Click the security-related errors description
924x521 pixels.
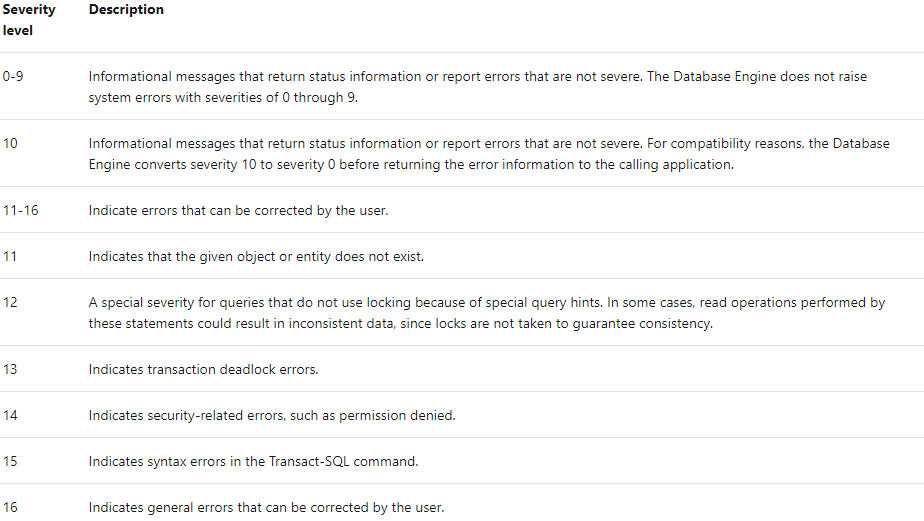click(271, 415)
